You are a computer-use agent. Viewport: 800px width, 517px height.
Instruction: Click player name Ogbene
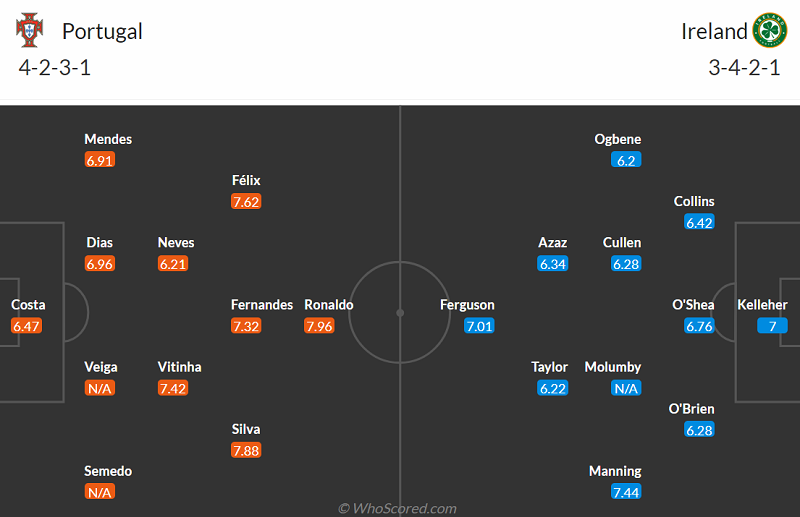[x=618, y=139]
